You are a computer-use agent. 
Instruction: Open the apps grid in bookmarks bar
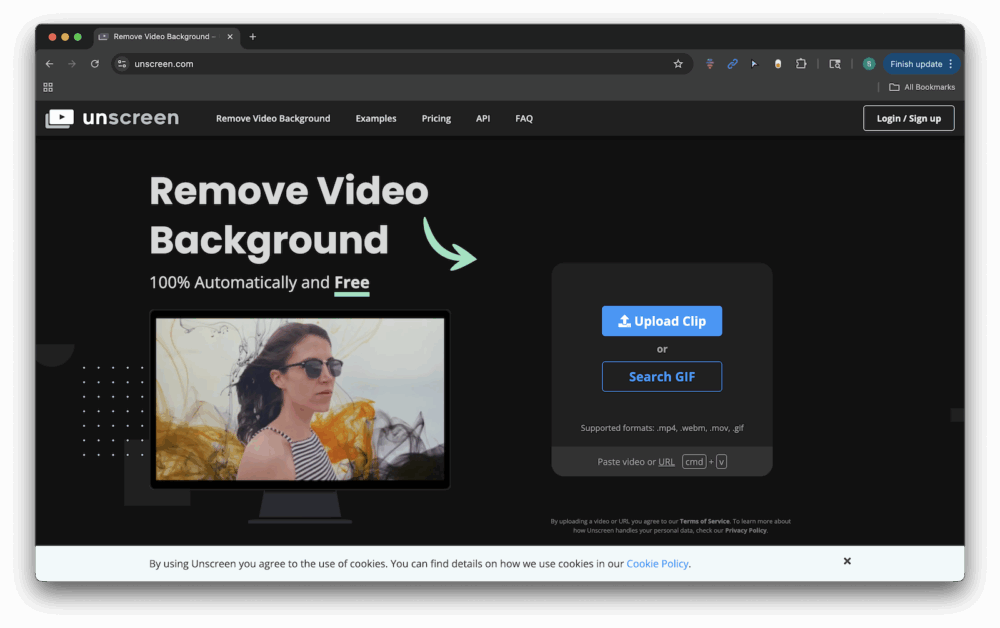(x=48, y=87)
